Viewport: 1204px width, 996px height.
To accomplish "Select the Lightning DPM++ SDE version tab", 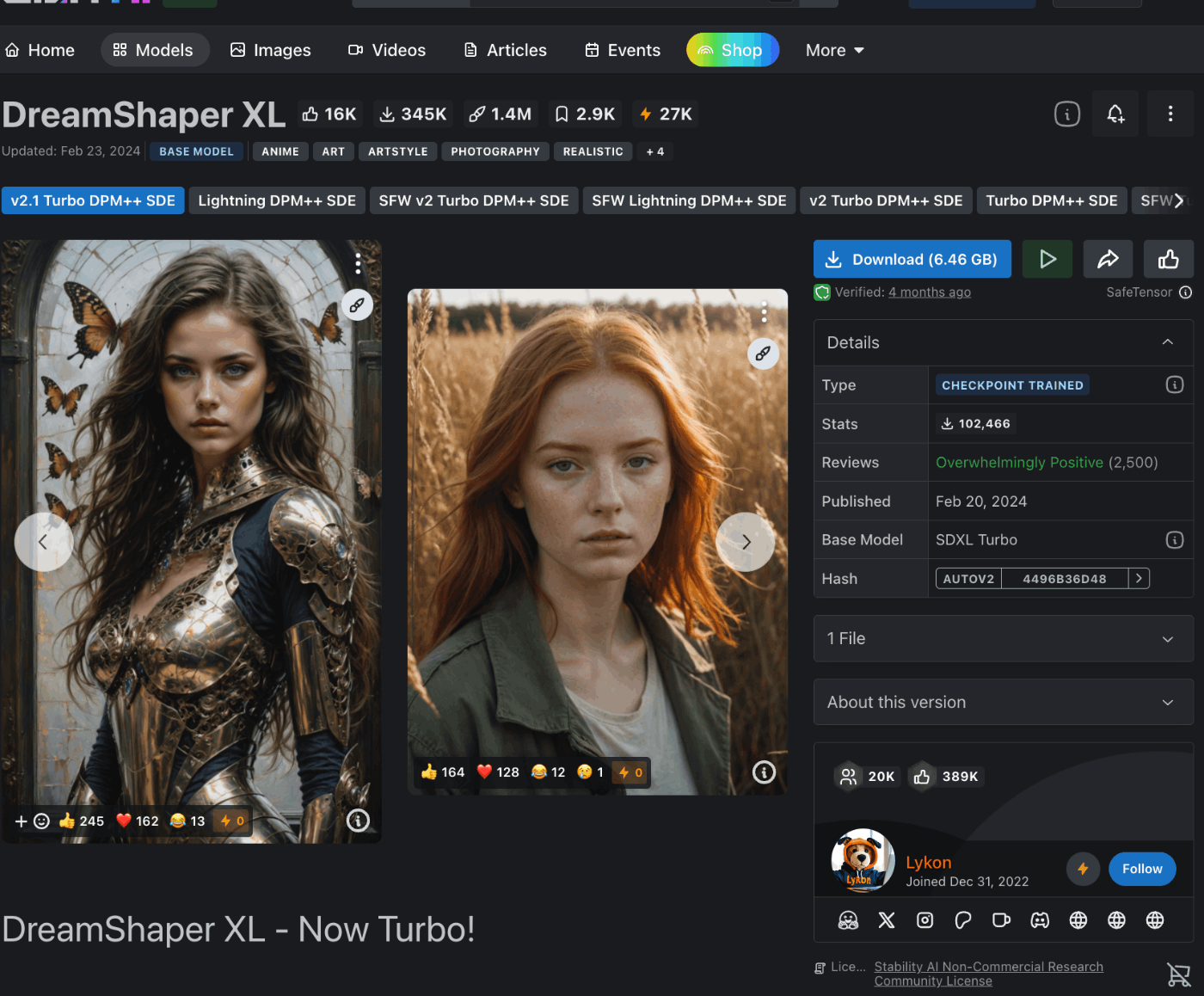I will (x=277, y=200).
